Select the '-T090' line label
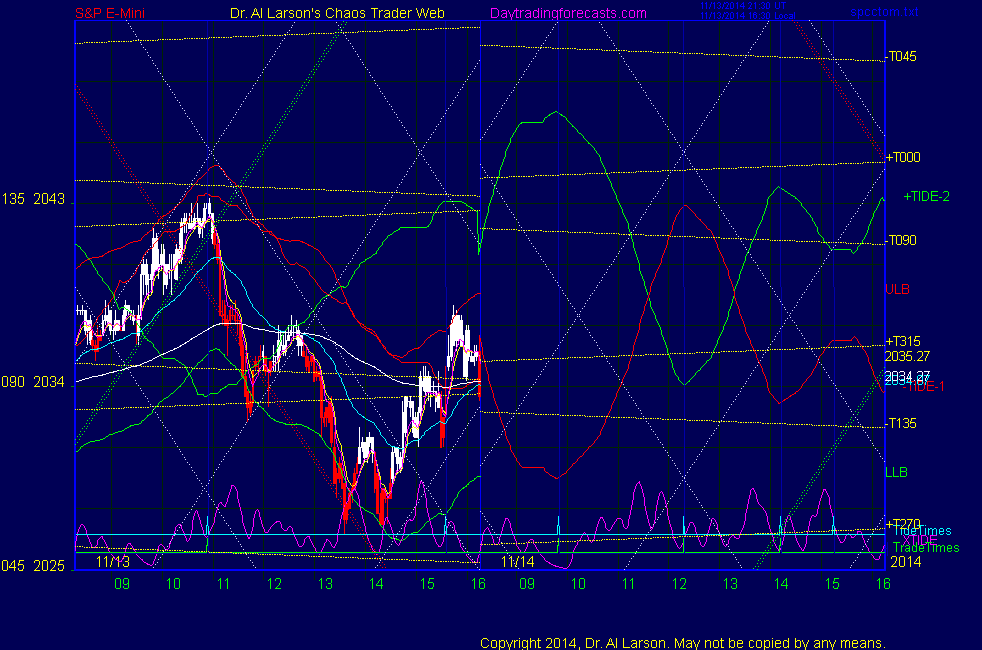Viewport: 982px width, 650px height. [x=901, y=240]
